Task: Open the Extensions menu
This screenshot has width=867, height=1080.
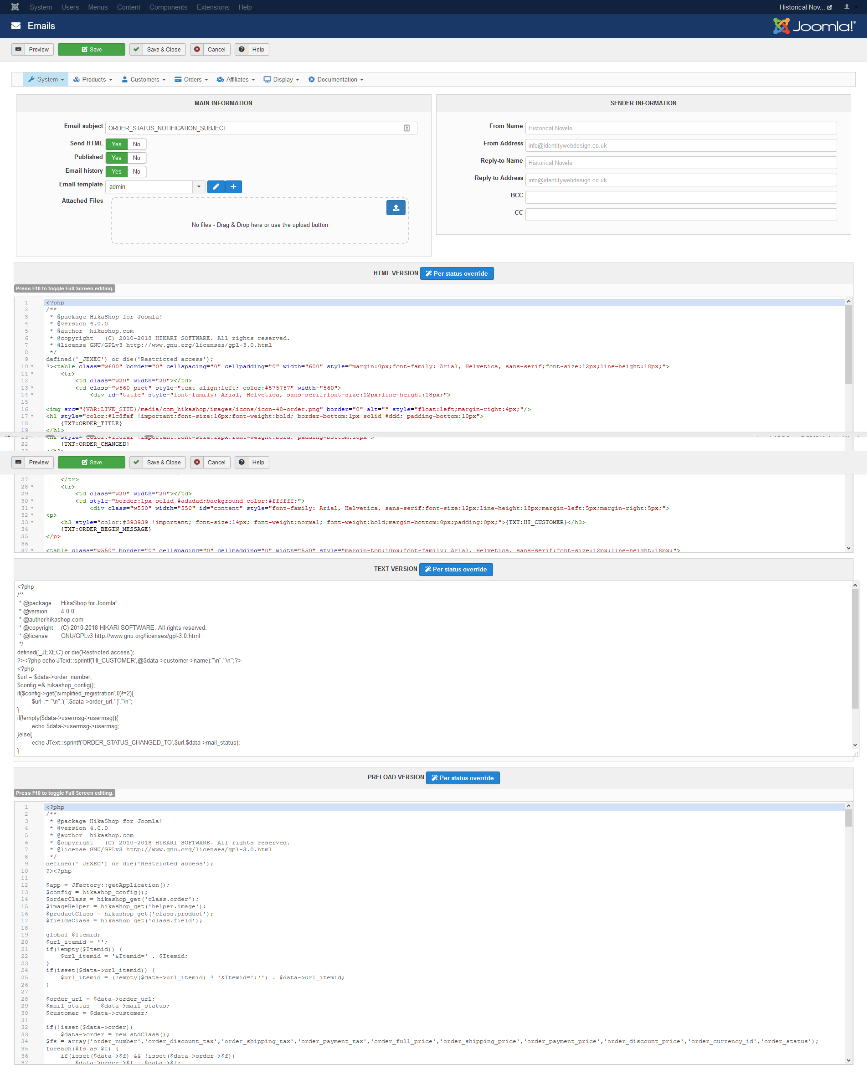Action: pos(213,7)
